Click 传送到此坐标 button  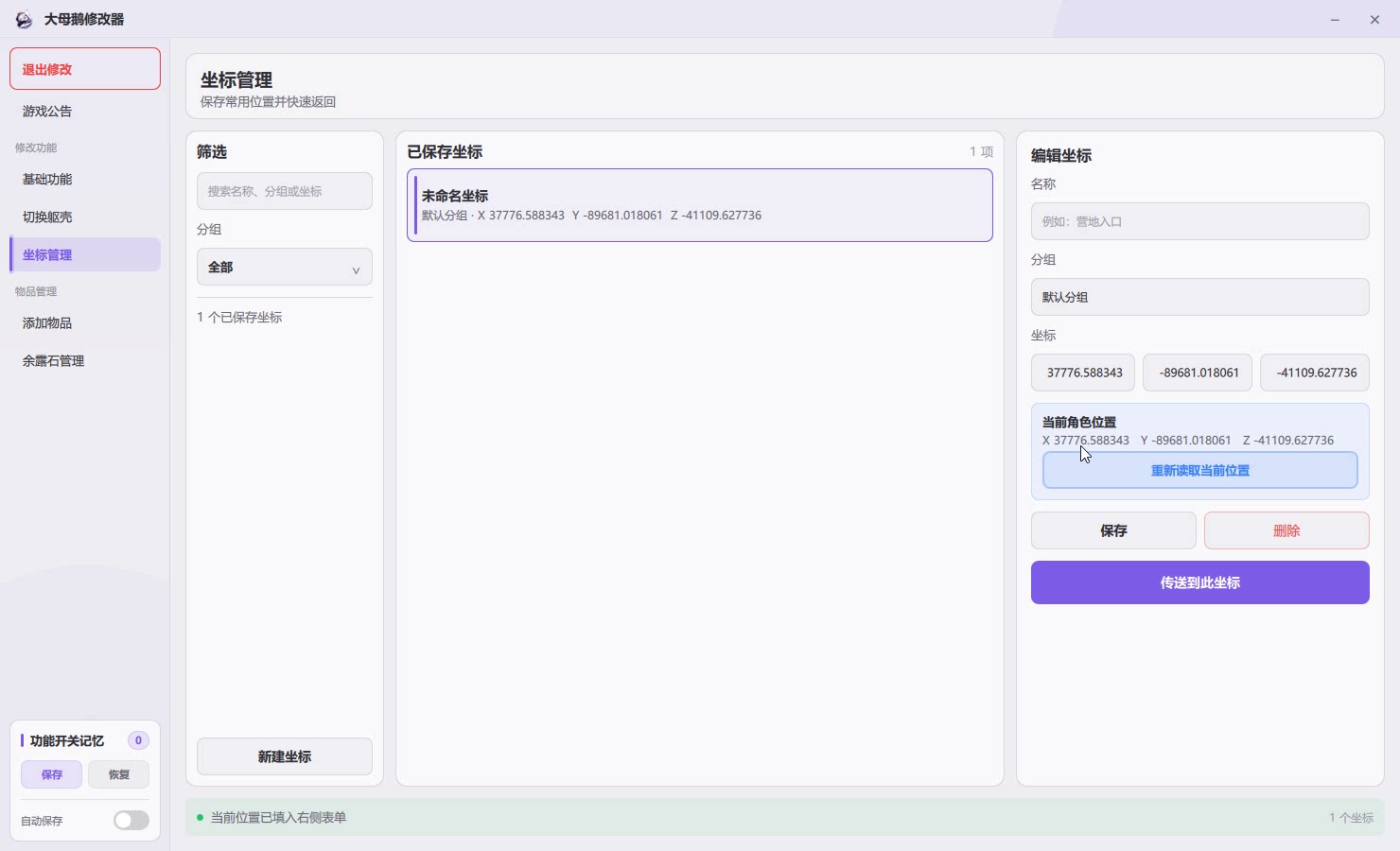point(1200,582)
